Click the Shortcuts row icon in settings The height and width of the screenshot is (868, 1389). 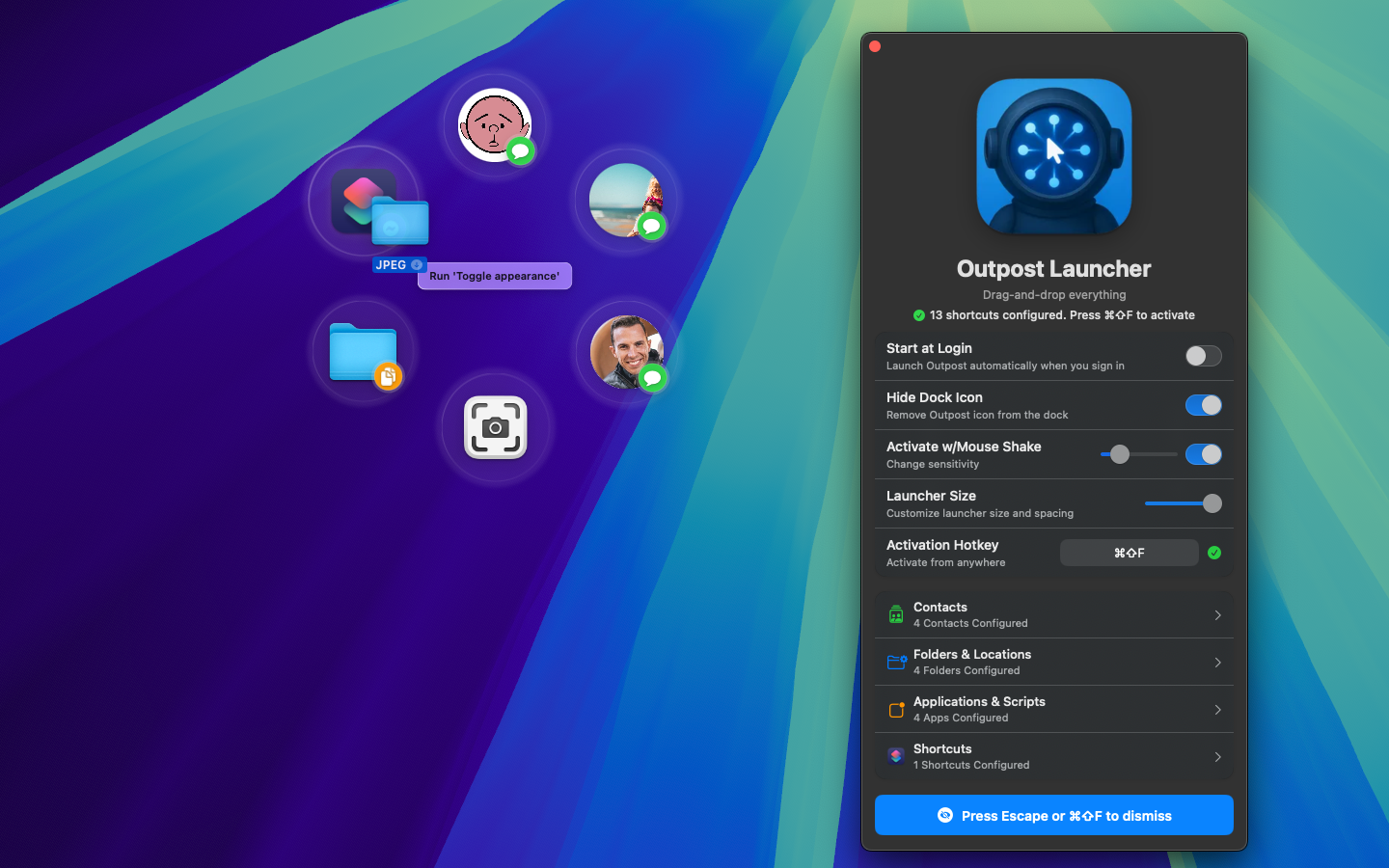896,756
